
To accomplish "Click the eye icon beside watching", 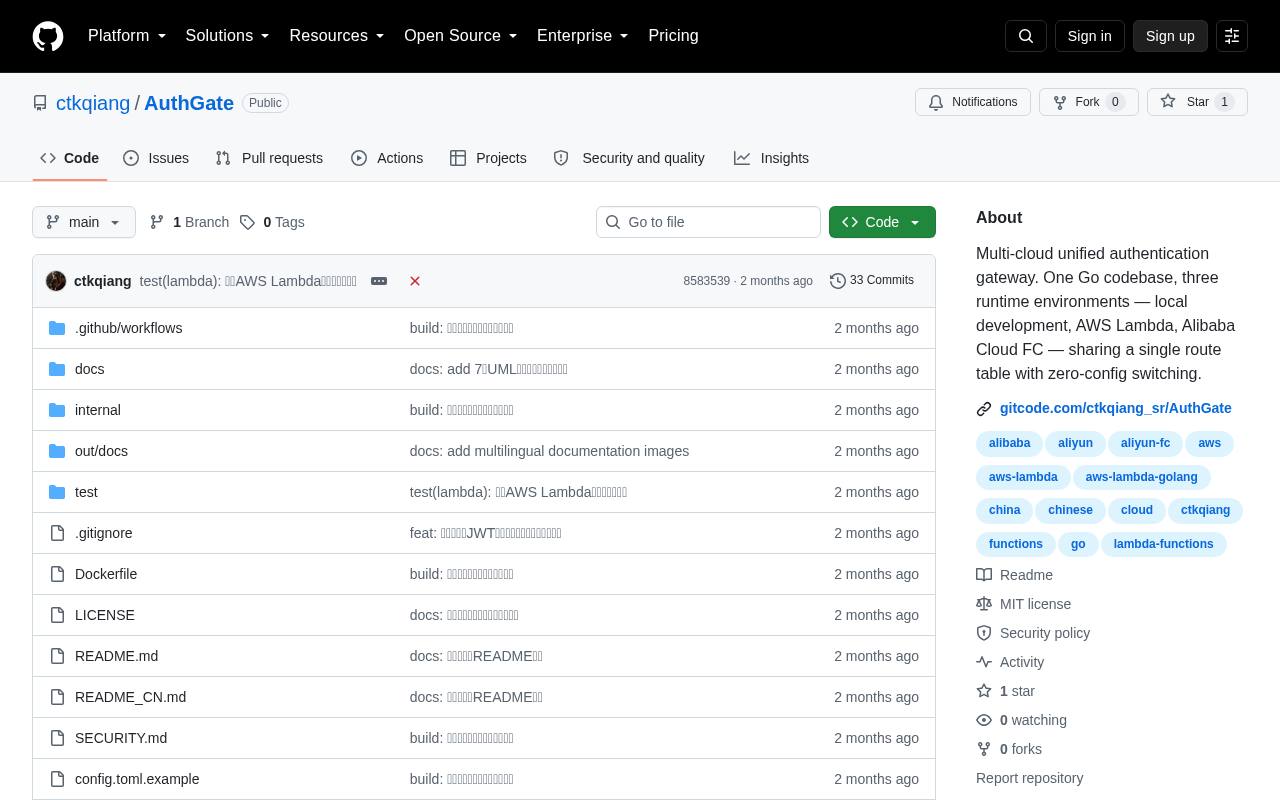I will (x=984, y=720).
